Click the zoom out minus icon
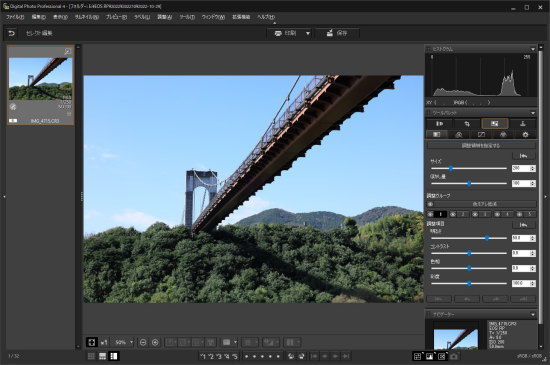 click(143, 342)
